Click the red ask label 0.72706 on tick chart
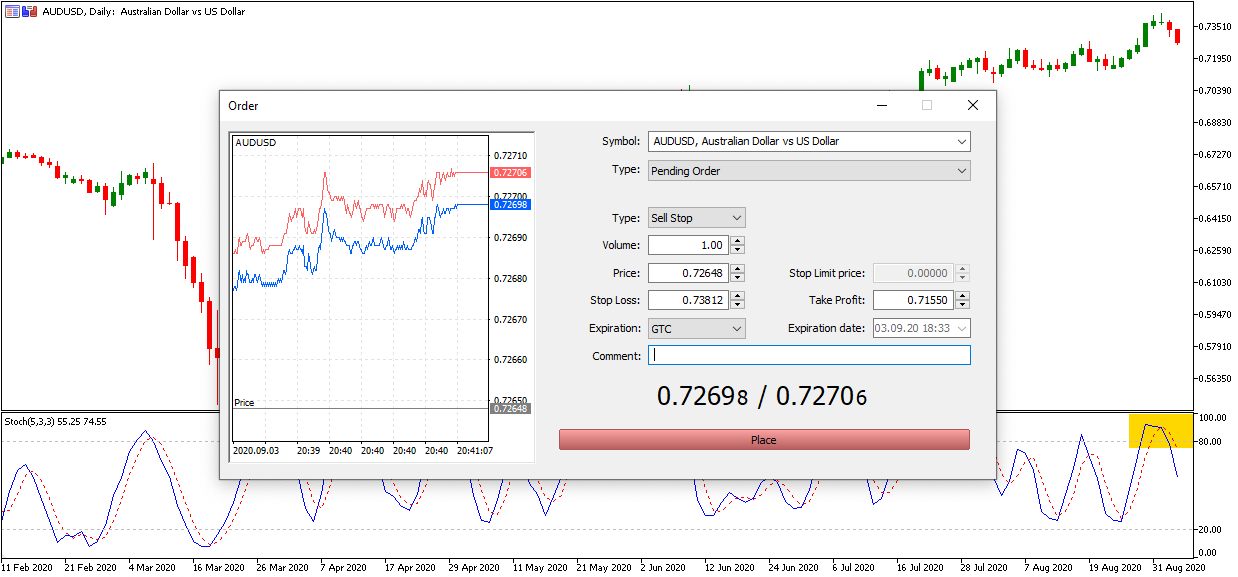Viewport: 1238px width, 577px height. [510, 173]
